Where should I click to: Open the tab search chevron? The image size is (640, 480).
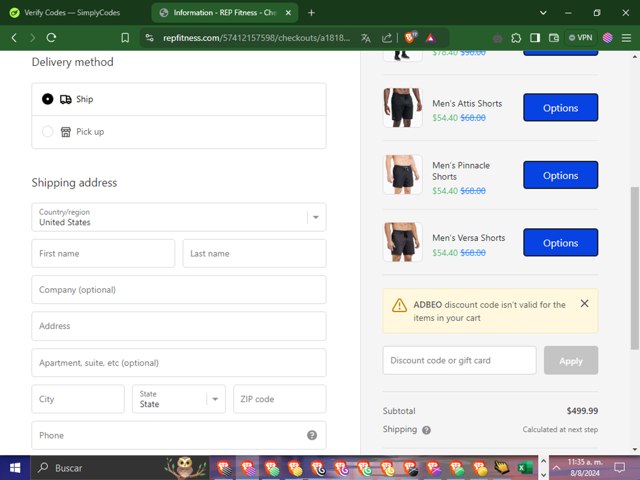pyautogui.click(x=543, y=13)
